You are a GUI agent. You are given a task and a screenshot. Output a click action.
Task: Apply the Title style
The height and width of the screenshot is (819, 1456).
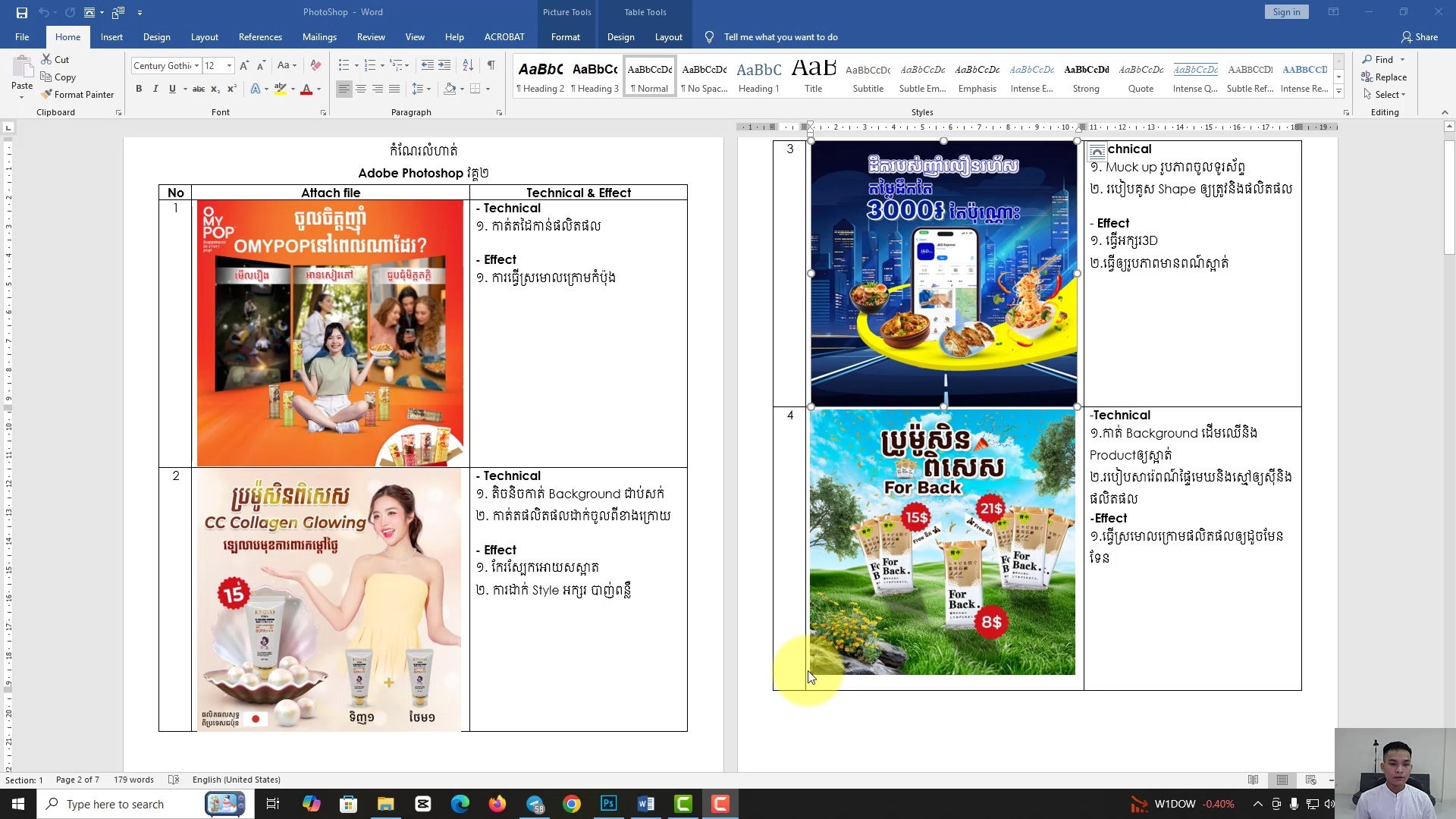click(x=813, y=77)
